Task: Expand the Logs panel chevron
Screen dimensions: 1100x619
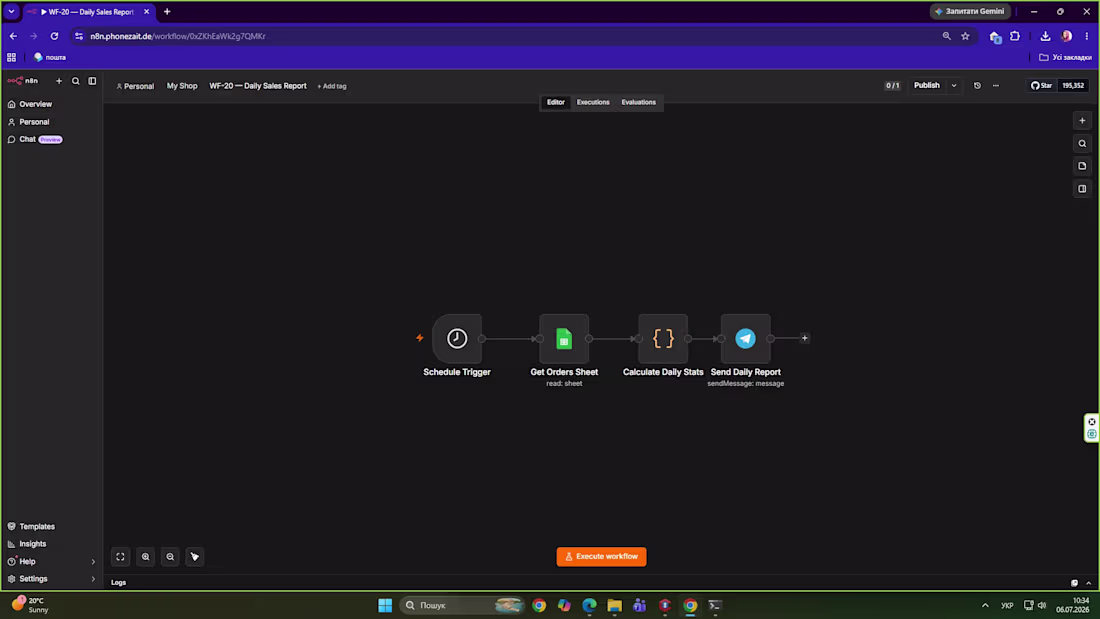Action: point(1089,583)
